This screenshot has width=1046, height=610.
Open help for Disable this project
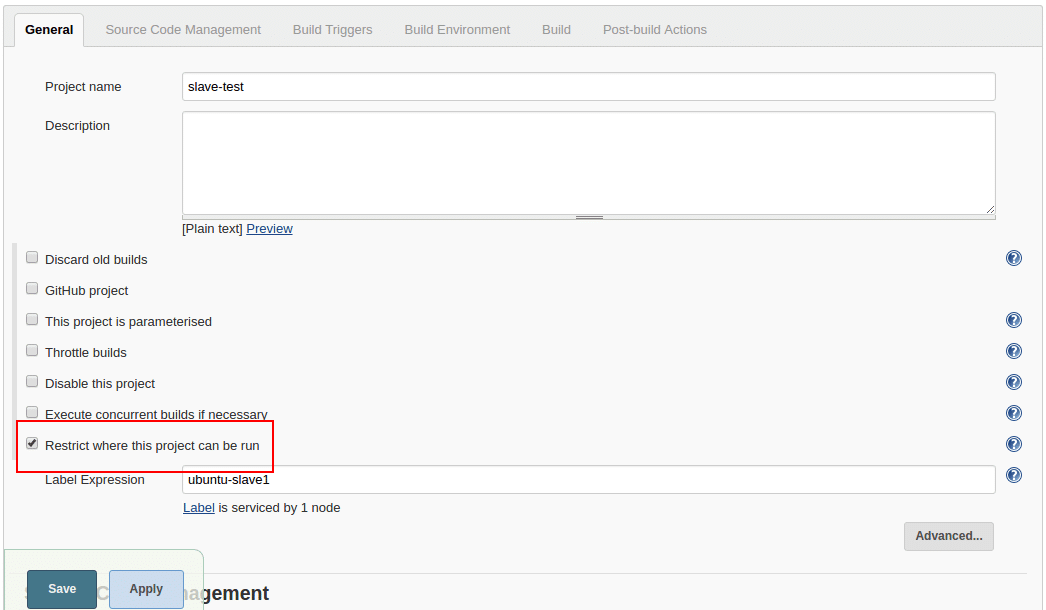[1013, 382]
